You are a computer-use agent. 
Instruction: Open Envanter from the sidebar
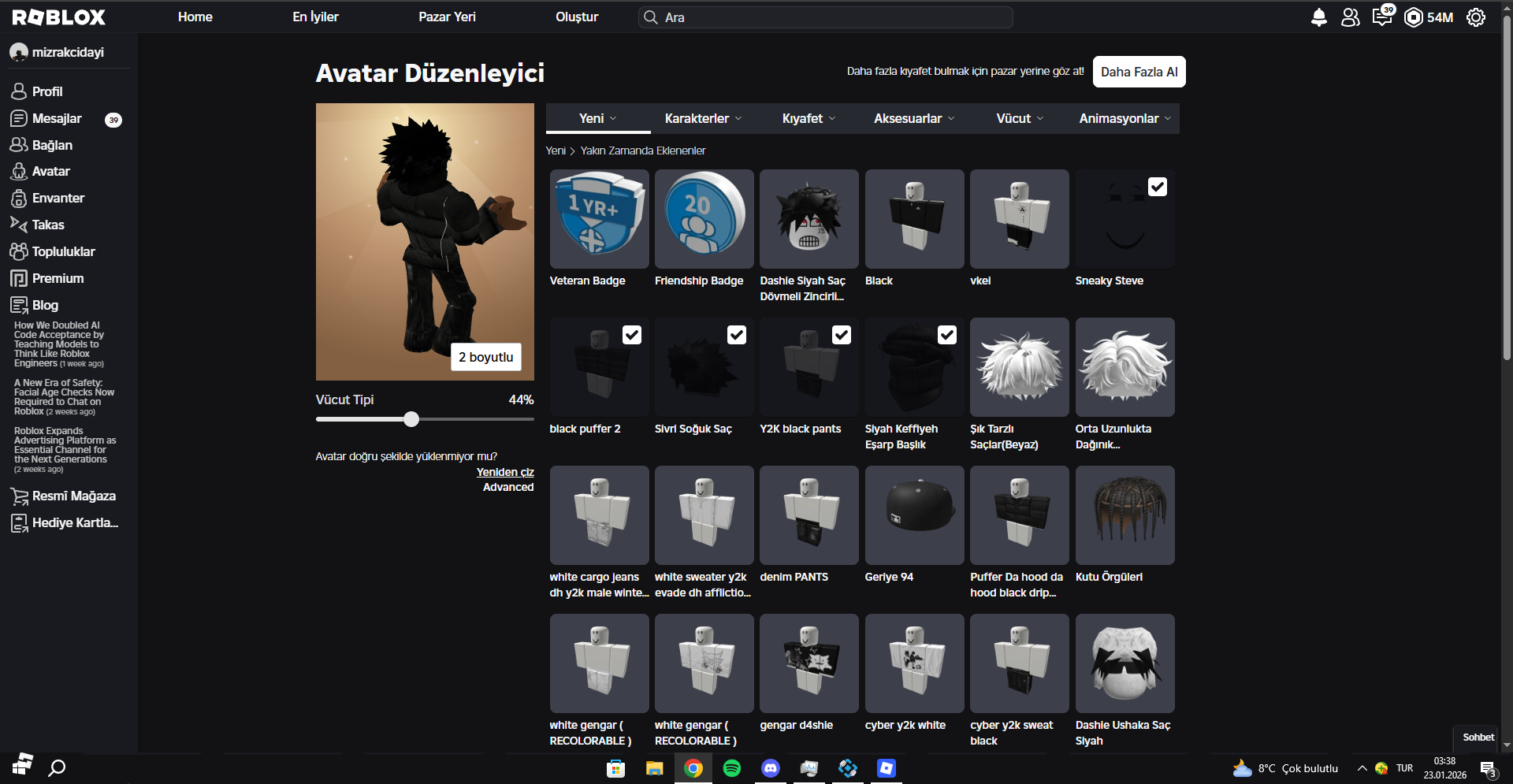point(58,198)
